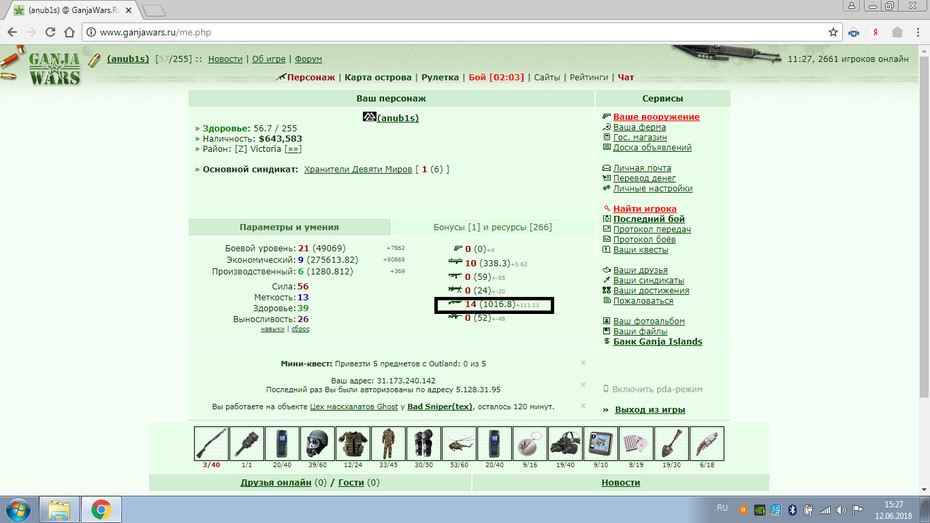
Task: Switch to Параметры и умения tab
Action: pos(289,227)
